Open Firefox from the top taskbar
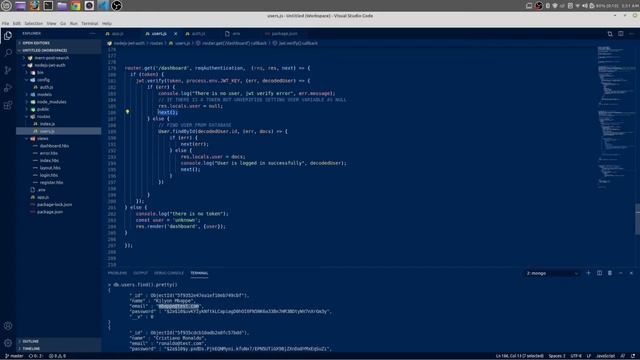 (34, 6)
